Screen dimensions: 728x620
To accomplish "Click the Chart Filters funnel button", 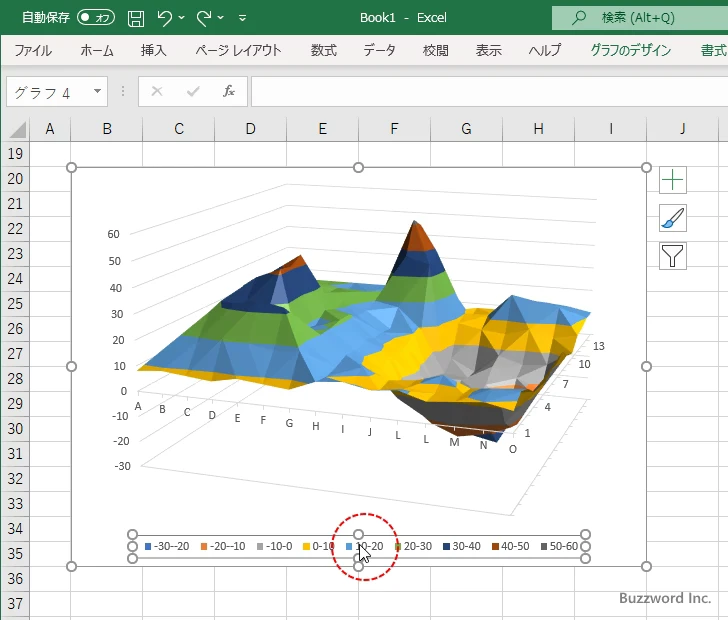I will pyautogui.click(x=673, y=255).
